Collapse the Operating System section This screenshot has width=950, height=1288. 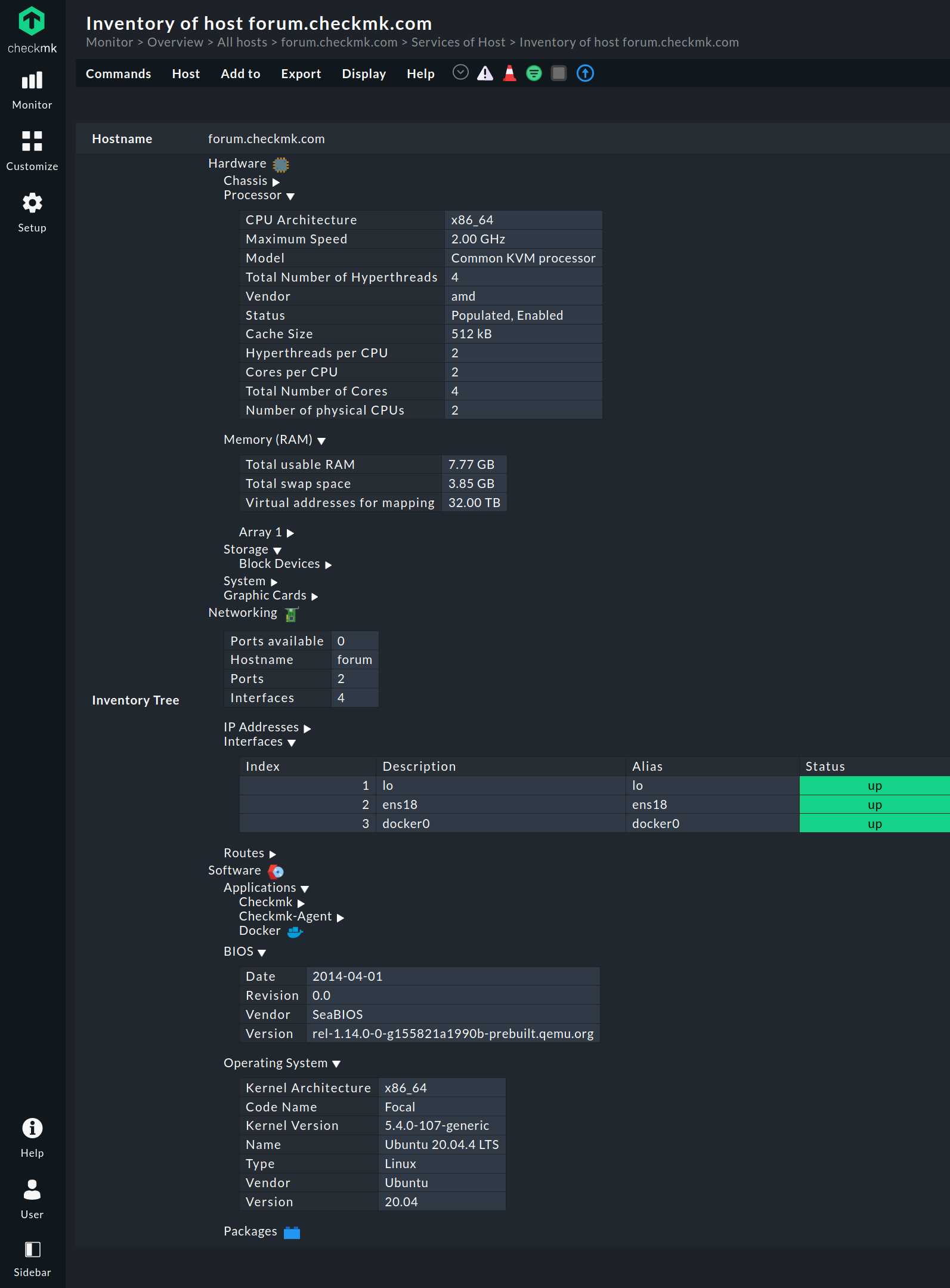(x=336, y=1064)
